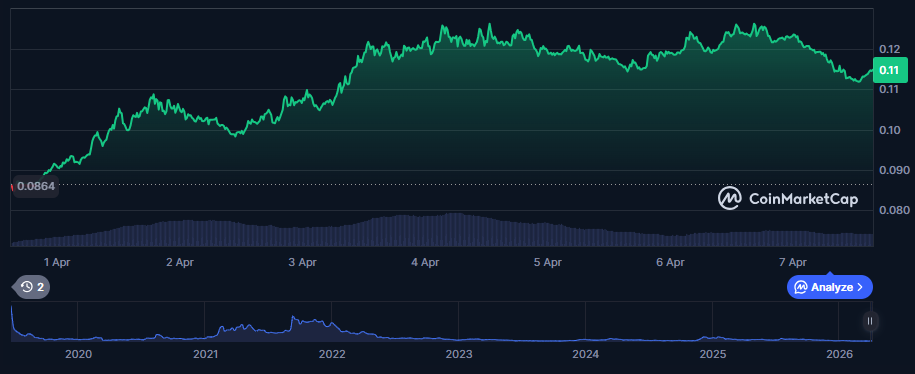Grab the range slider pause handle
The width and height of the screenshot is (915, 374).
coord(870,321)
